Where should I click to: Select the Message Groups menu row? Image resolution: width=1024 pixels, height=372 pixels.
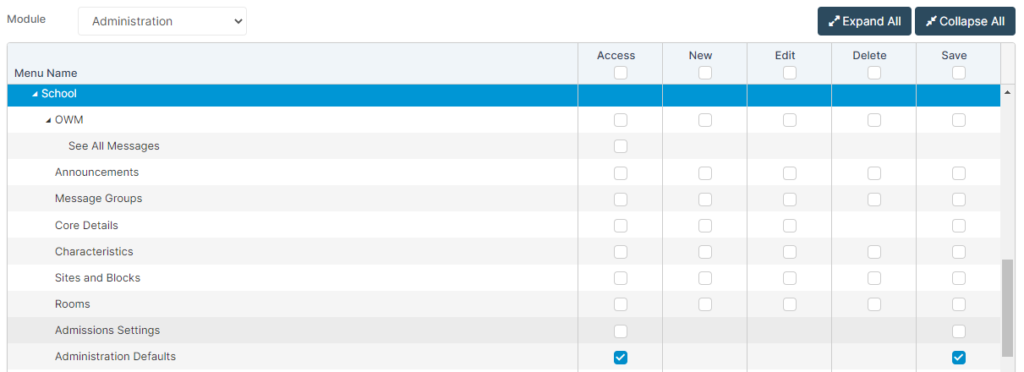pos(504,198)
